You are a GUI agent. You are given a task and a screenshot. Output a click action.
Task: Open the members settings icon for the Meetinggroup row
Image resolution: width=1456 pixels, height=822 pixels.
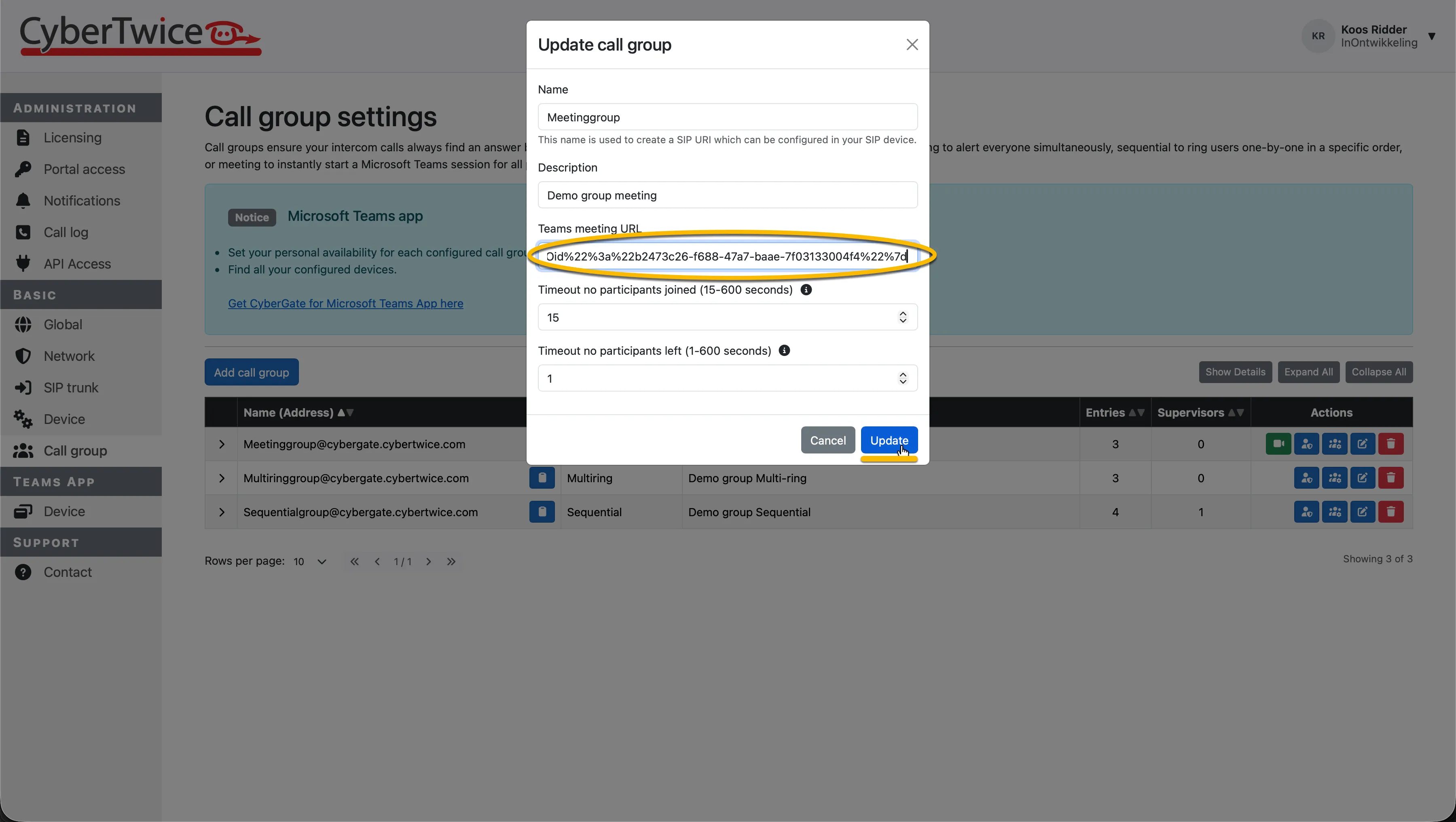pyautogui.click(x=1335, y=444)
